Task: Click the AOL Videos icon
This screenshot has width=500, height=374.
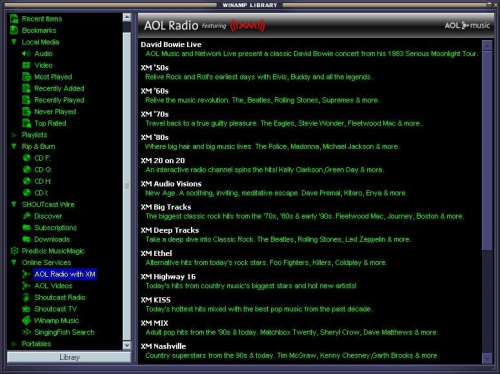Action: pos(26,286)
